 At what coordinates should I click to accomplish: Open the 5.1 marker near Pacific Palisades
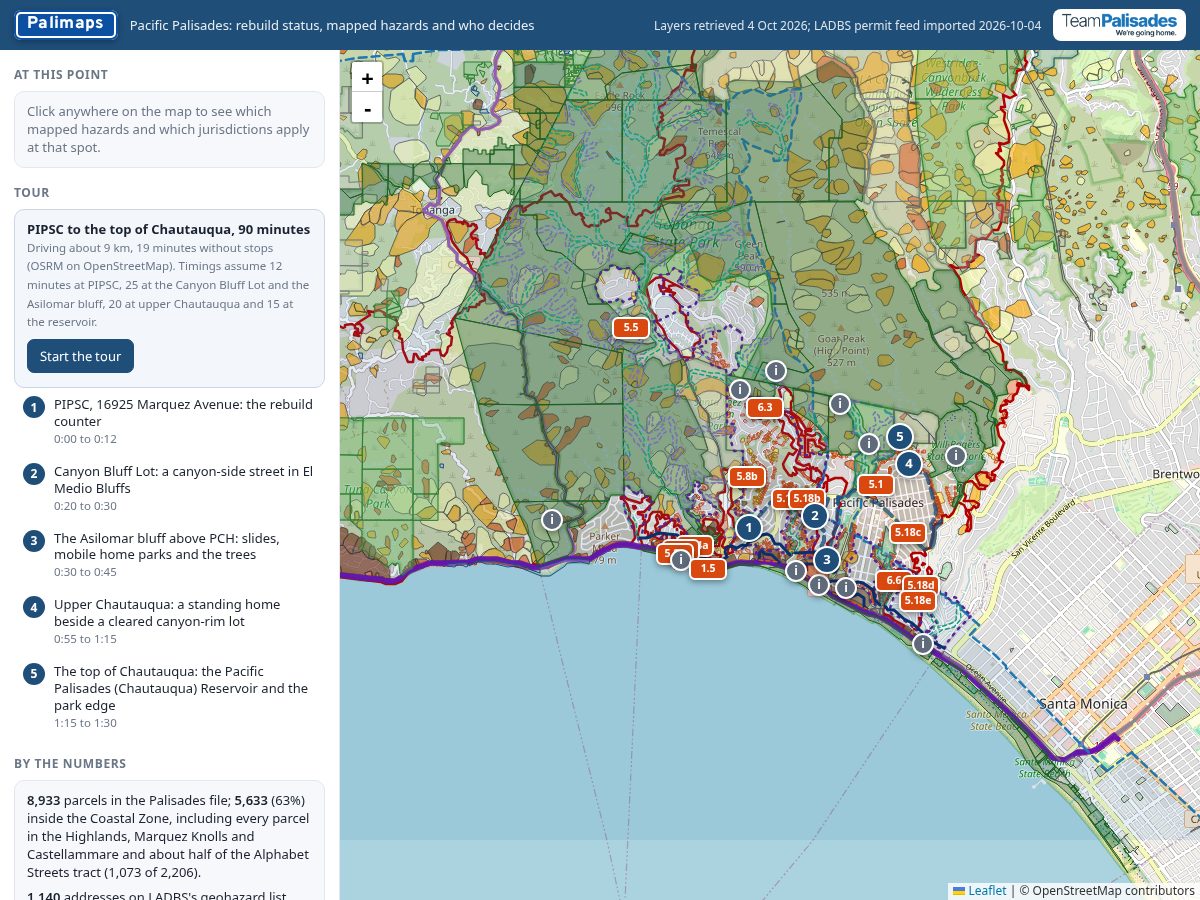coord(876,484)
